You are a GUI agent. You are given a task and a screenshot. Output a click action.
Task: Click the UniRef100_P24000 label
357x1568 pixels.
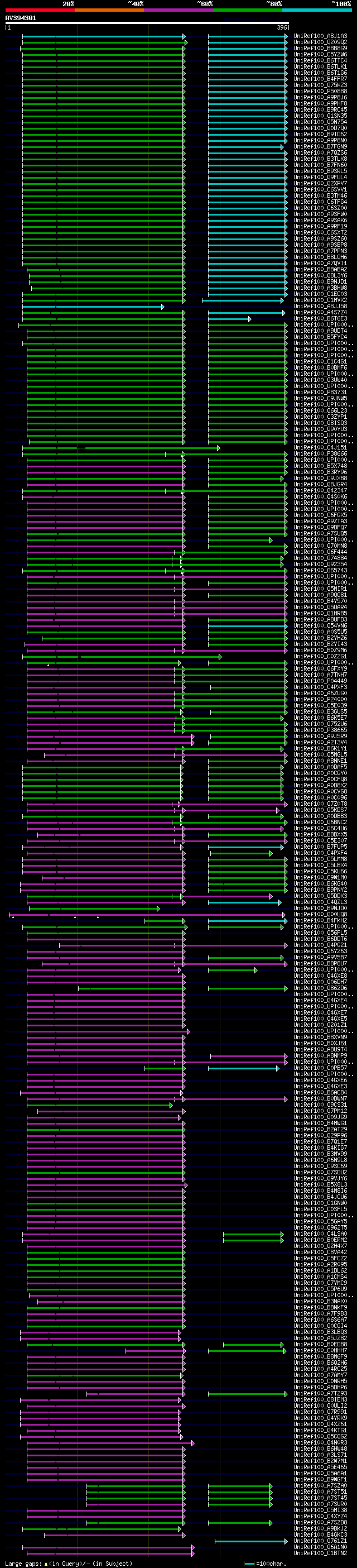[x=321, y=699]
